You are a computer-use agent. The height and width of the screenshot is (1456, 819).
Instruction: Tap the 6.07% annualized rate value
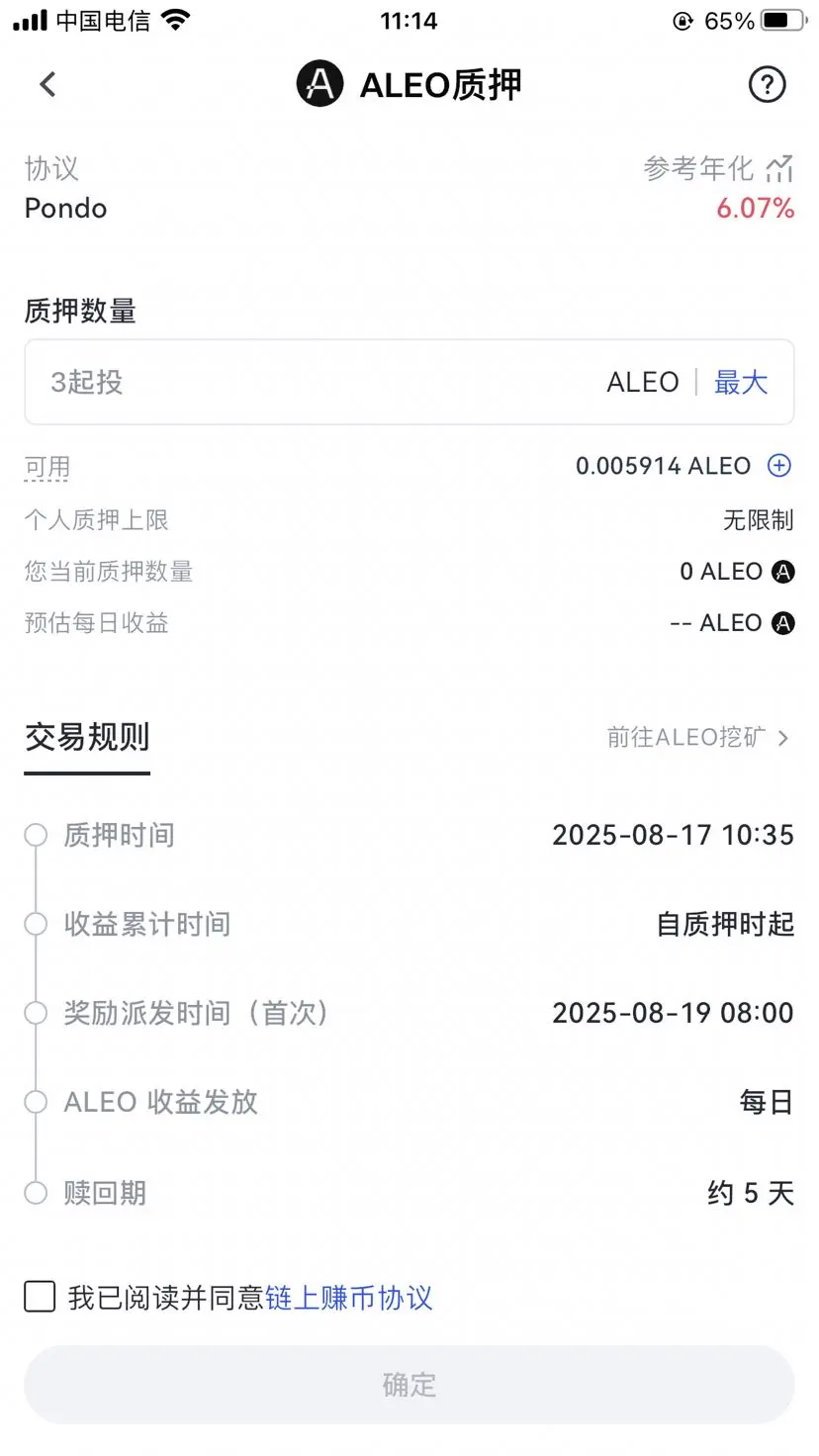(756, 209)
